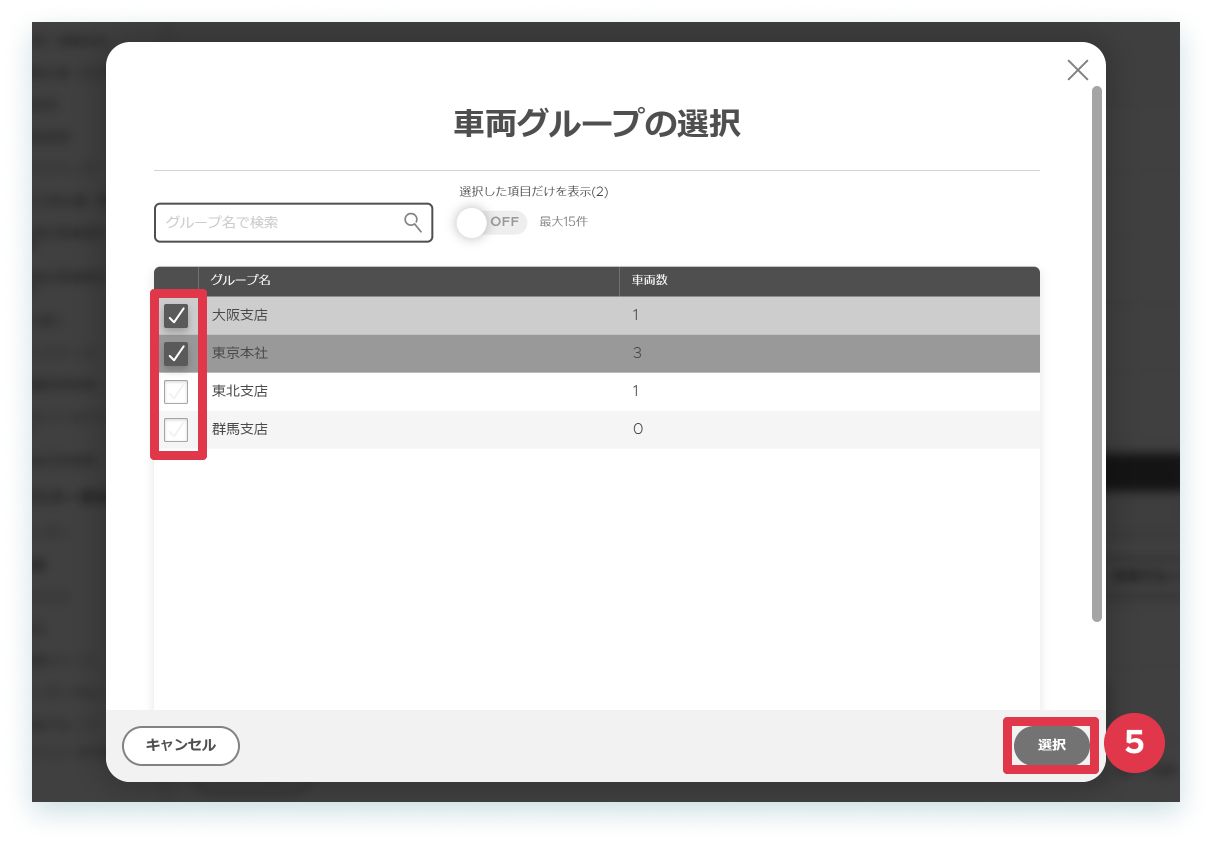Select the 東京本社 group name
This screenshot has height=844, width=1212.
click(240, 354)
